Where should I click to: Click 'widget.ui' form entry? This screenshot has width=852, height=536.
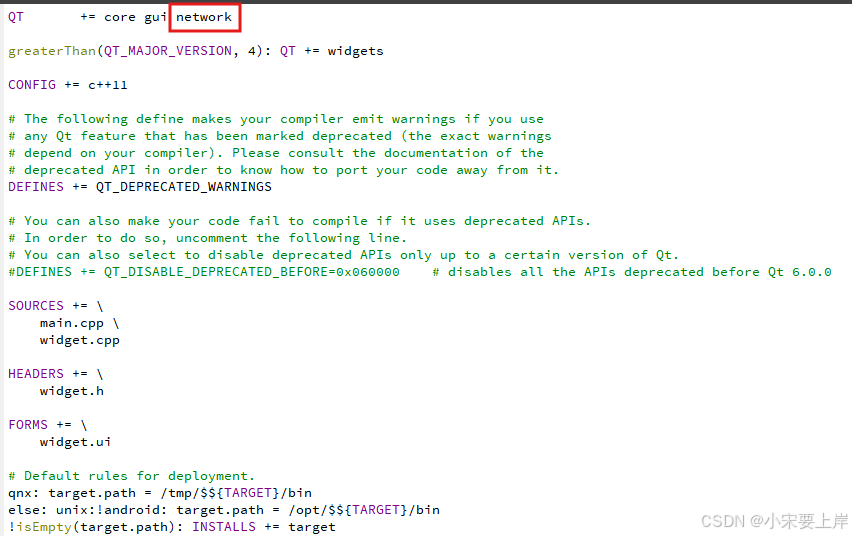pyautogui.click(x=76, y=442)
